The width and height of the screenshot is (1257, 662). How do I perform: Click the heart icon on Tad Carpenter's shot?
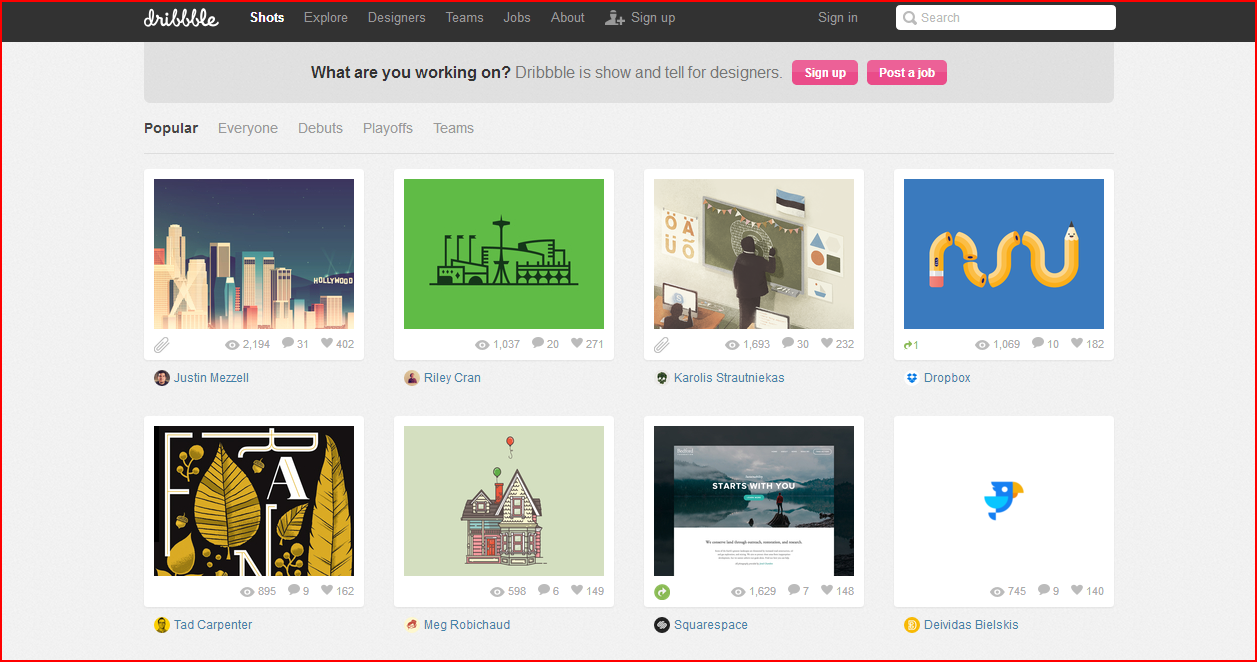click(327, 591)
